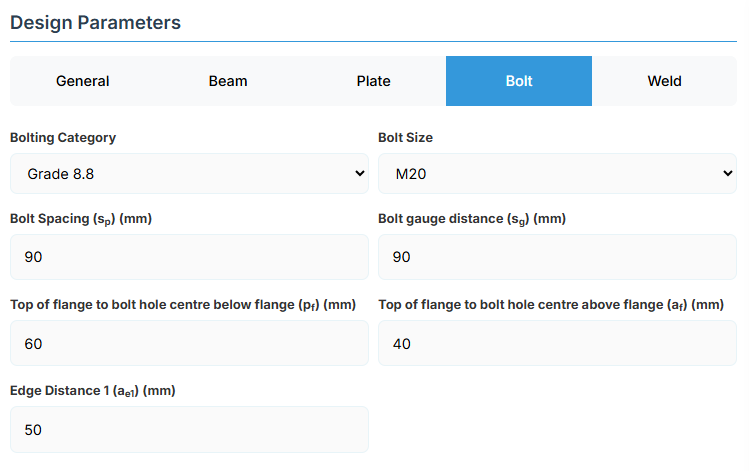Focus the Bolt gauge distance input field
The height and width of the screenshot is (471, 749).
[x=557, y=258]
